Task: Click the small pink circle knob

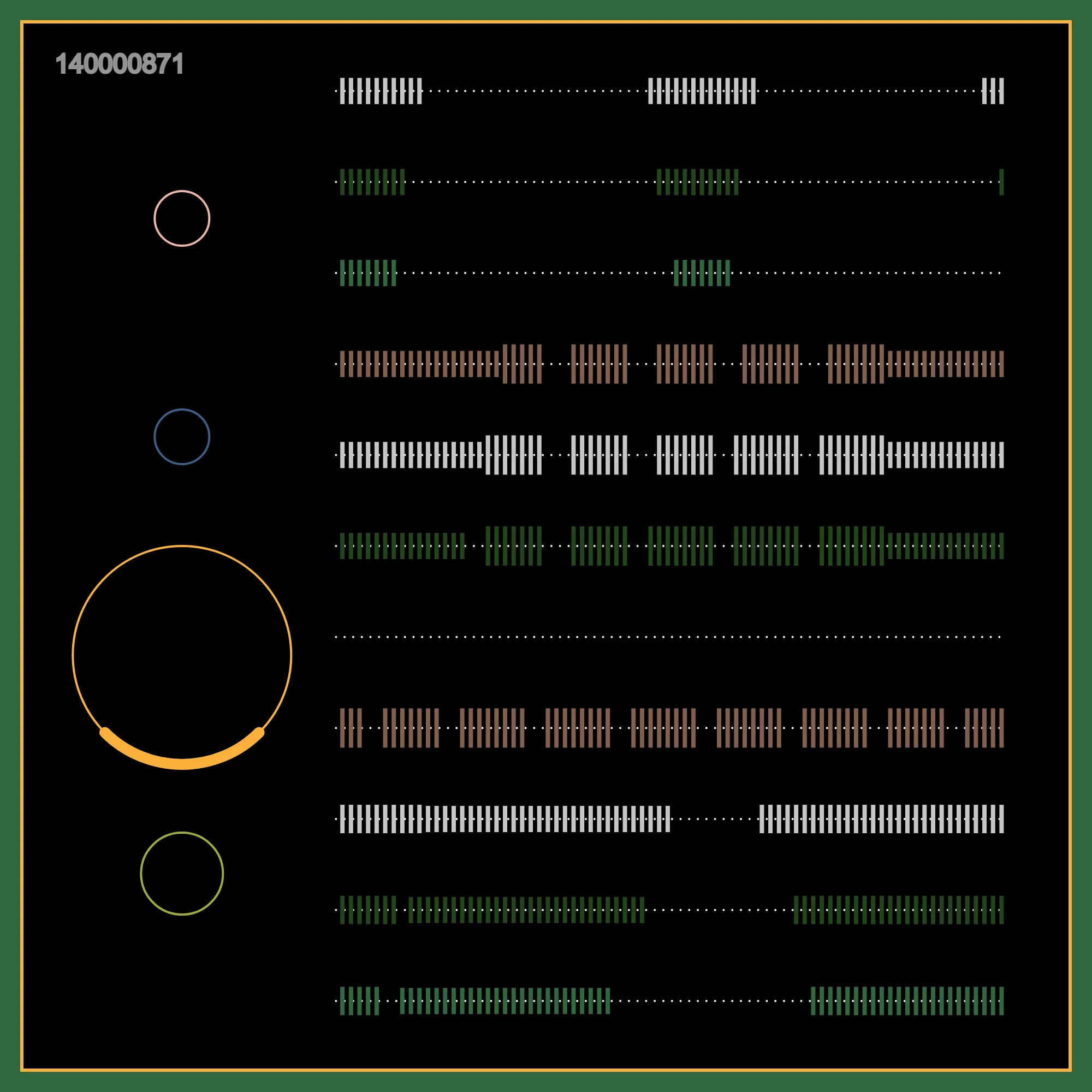Action: (x=182, y=218)
